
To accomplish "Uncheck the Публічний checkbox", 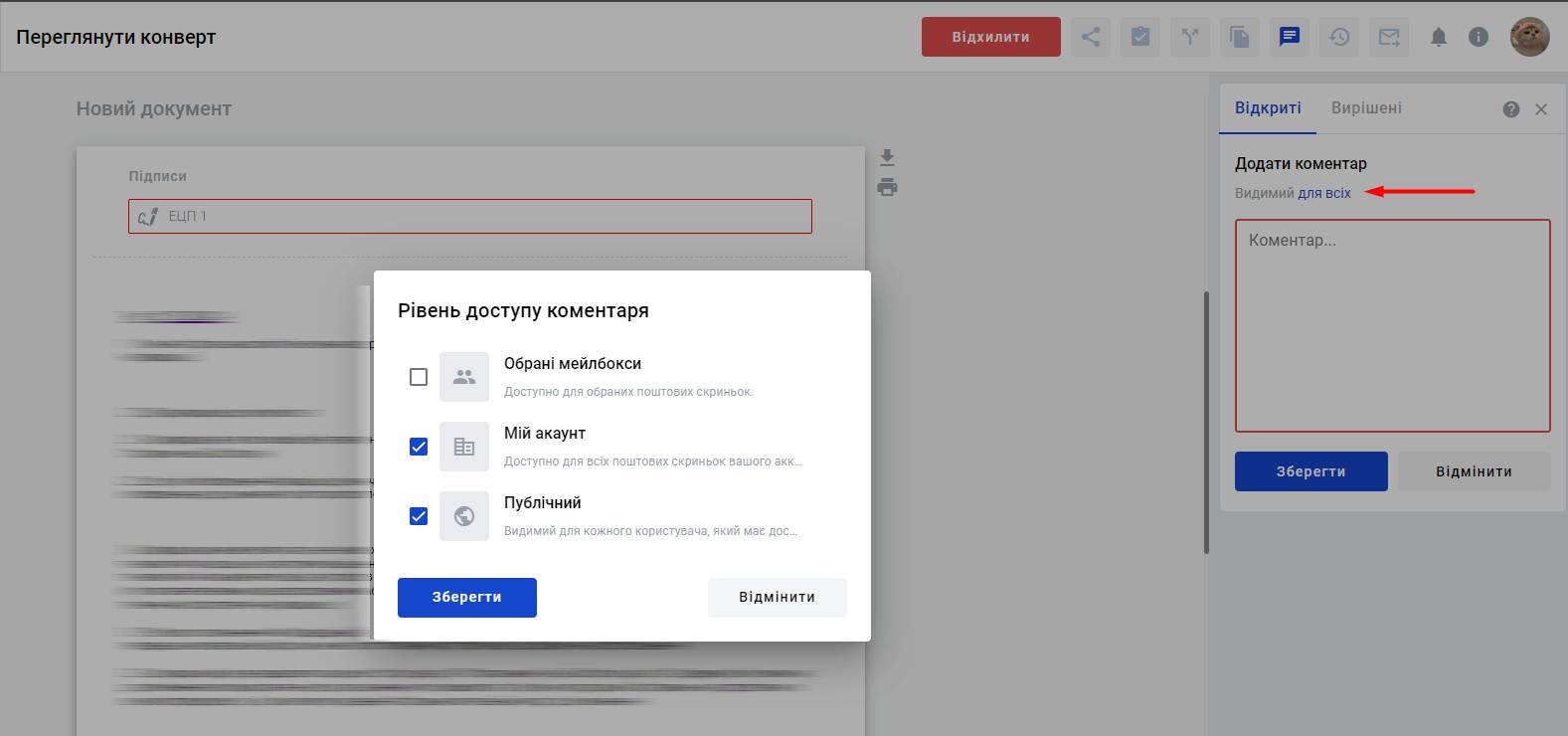I will tap(419, 516).
